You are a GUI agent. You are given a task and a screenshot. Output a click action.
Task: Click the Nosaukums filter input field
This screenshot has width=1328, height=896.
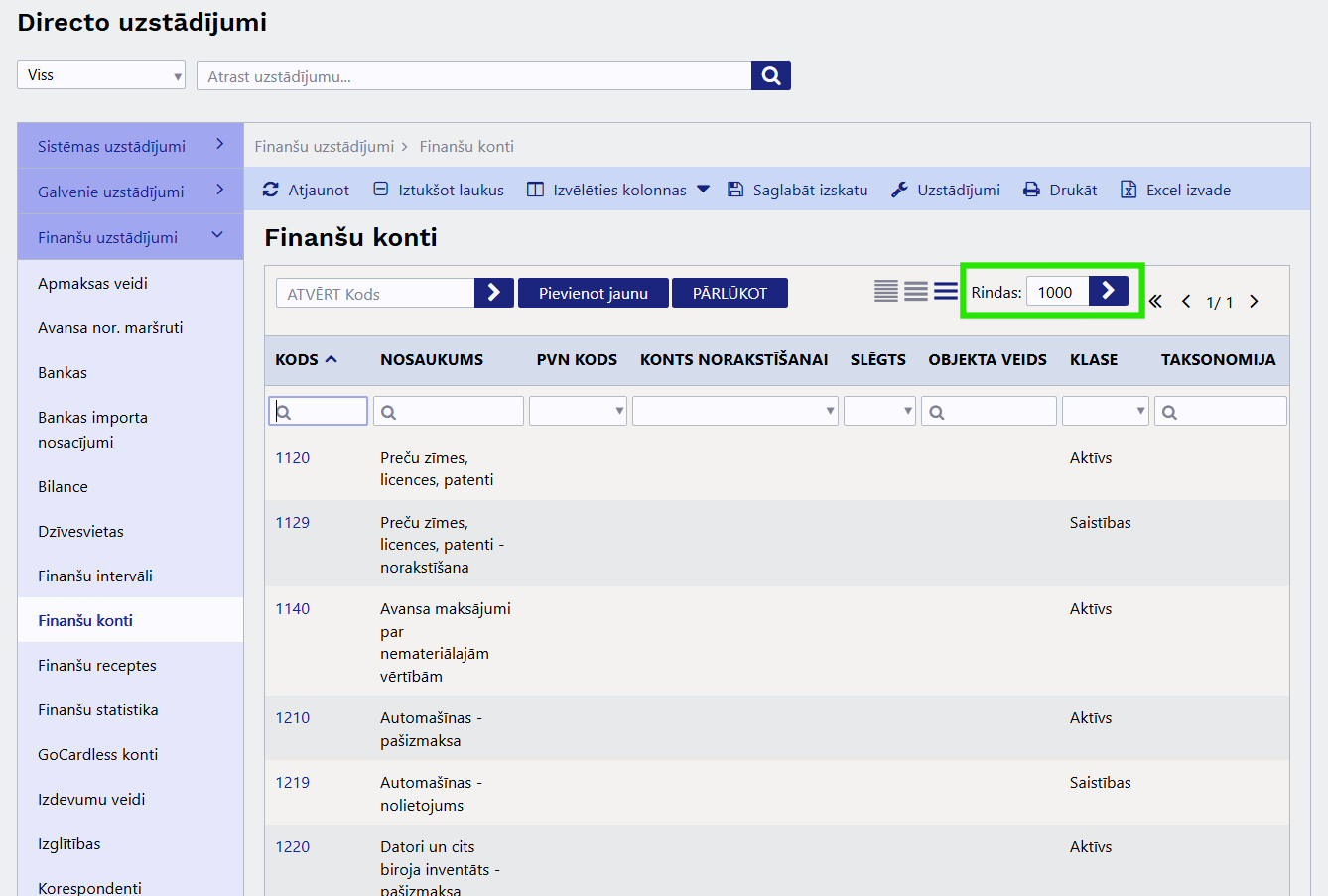coord(449,411)
